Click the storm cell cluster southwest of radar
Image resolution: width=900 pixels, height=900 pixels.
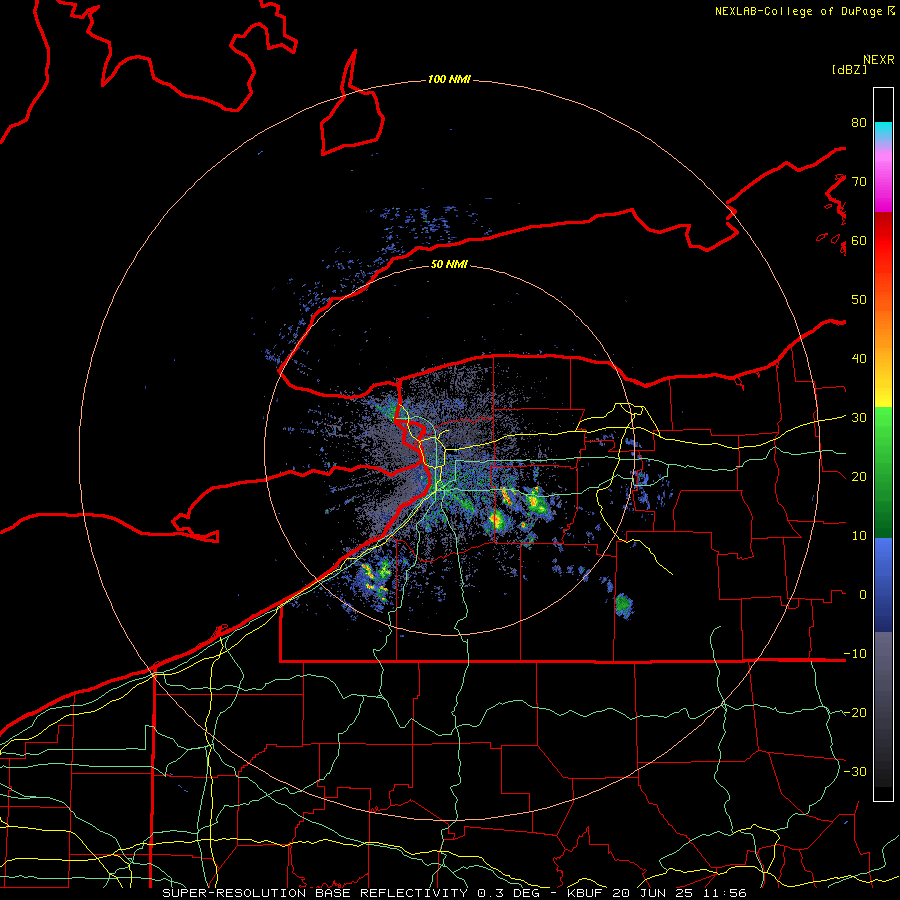click(375, 580)
